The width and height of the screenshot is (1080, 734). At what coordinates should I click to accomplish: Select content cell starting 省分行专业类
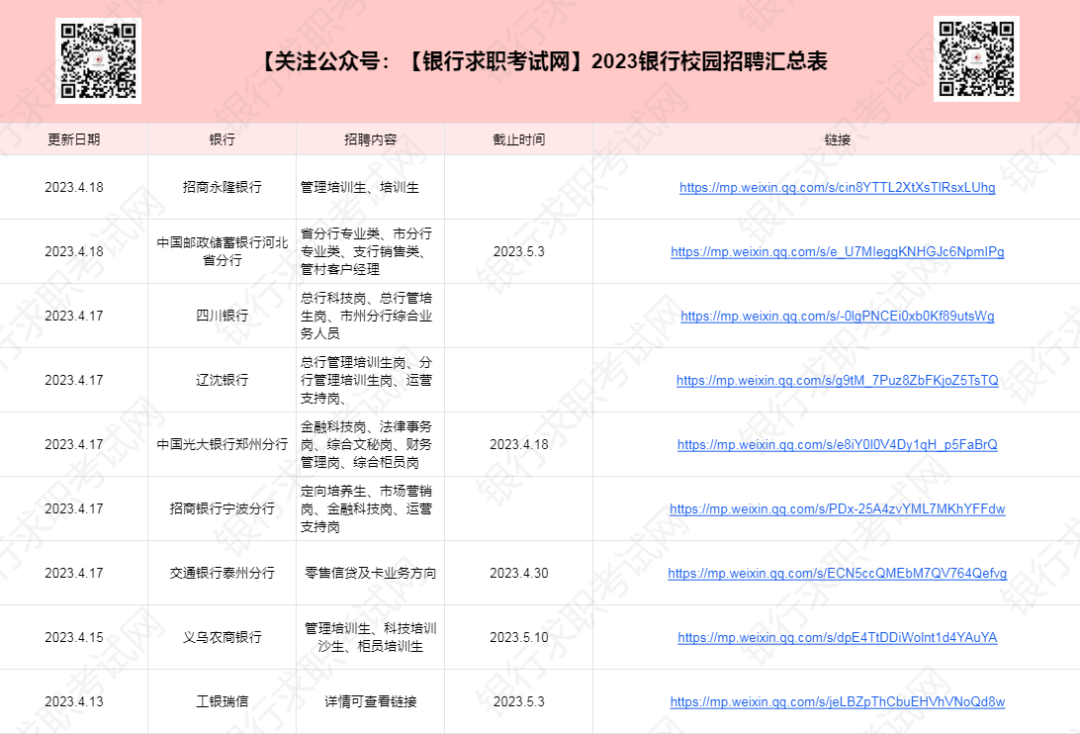[x=370, y=251]
